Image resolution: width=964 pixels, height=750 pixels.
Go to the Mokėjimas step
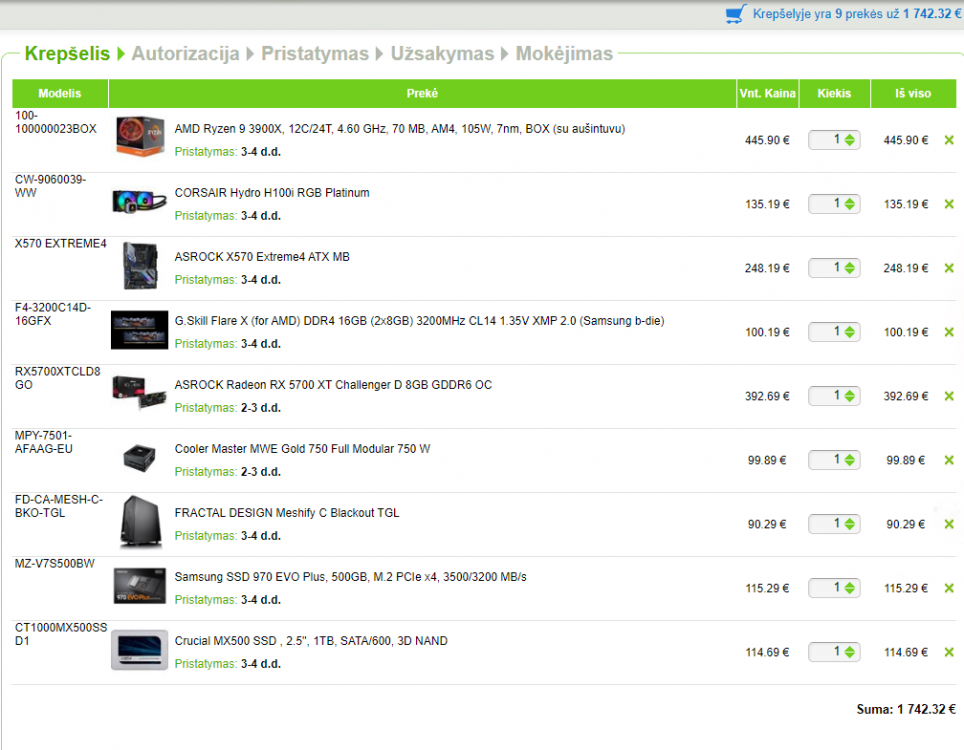[x=564, y=53]
